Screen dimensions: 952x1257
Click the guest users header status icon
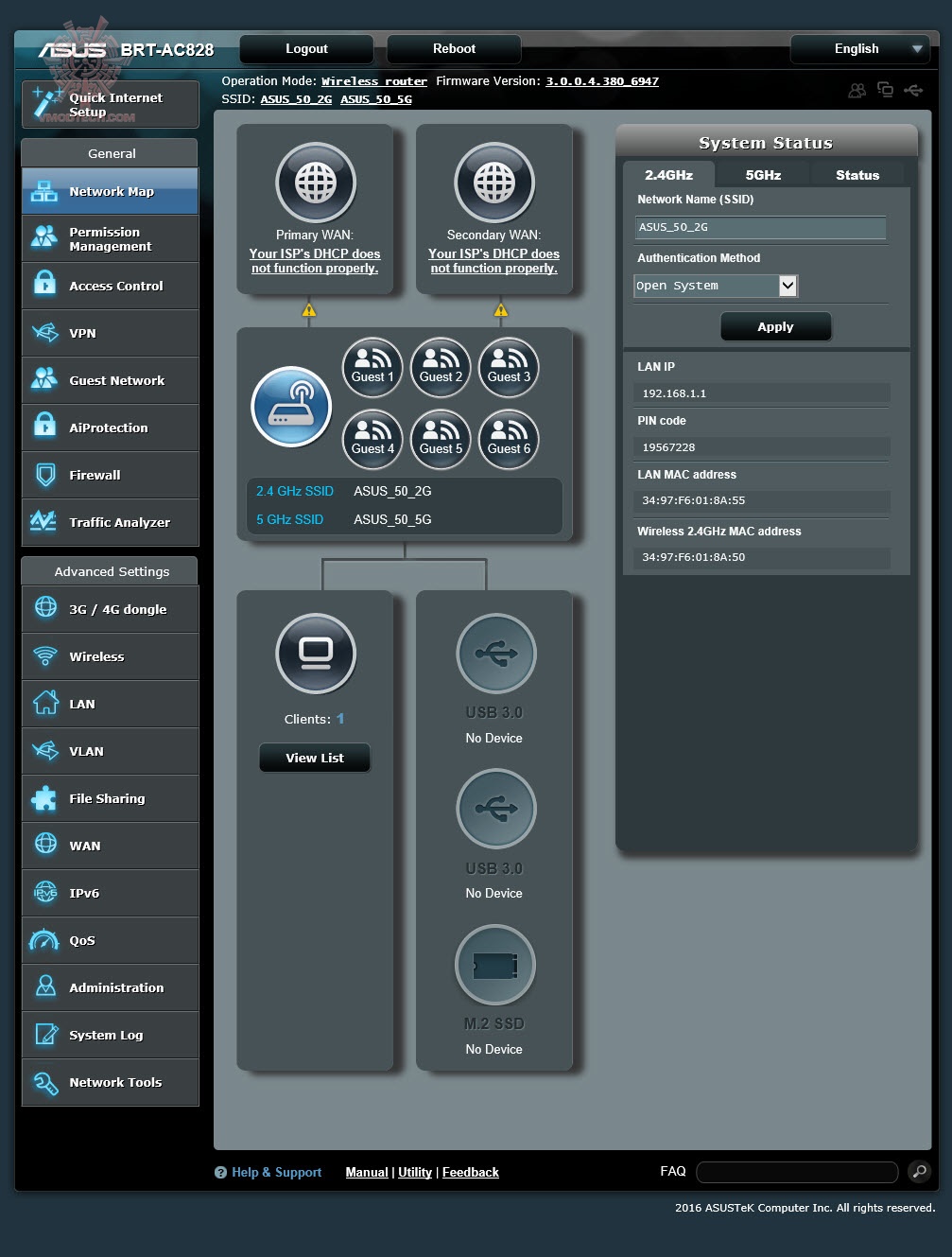pos(857,90)
